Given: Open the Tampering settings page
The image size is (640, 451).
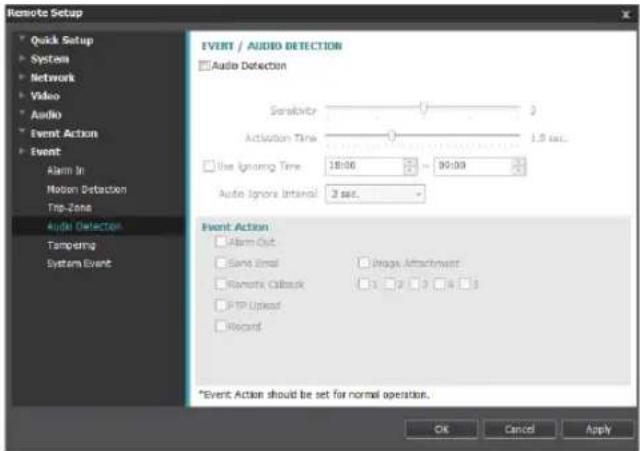Looking at the screenshot, I should tap(71, 245).
